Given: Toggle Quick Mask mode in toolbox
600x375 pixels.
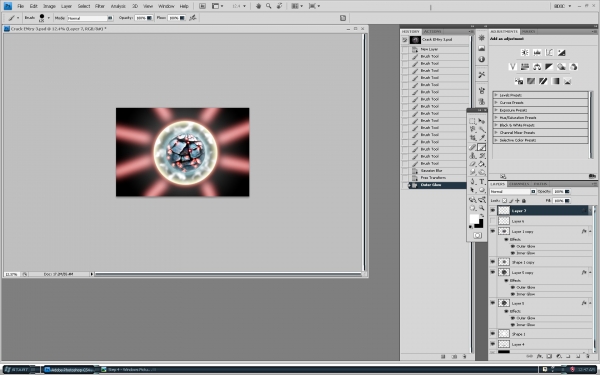Looking at the screenshot, I should [x=477, y=235].
